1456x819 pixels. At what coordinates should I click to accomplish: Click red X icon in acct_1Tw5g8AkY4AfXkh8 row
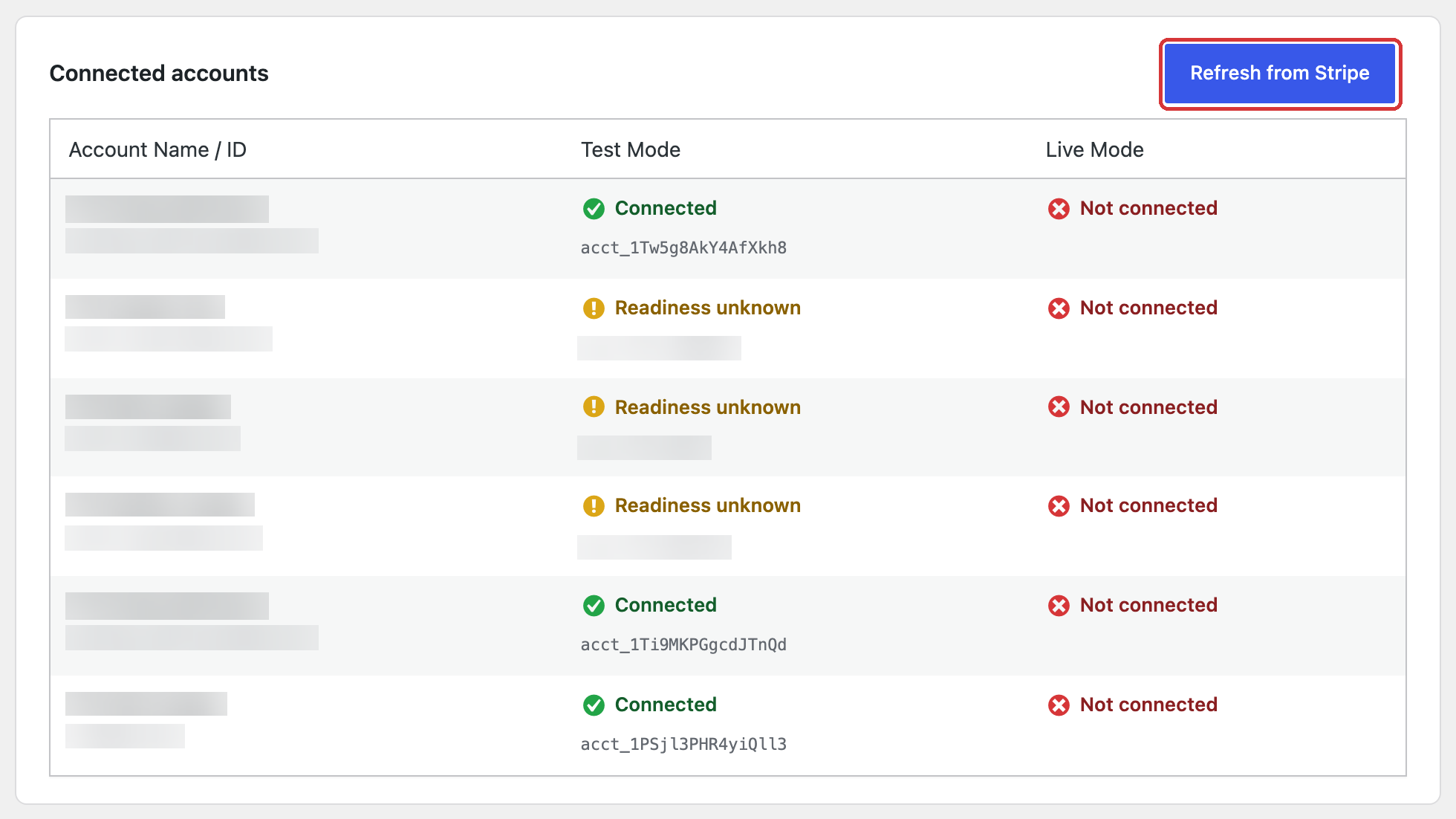tap(1059, 209)
